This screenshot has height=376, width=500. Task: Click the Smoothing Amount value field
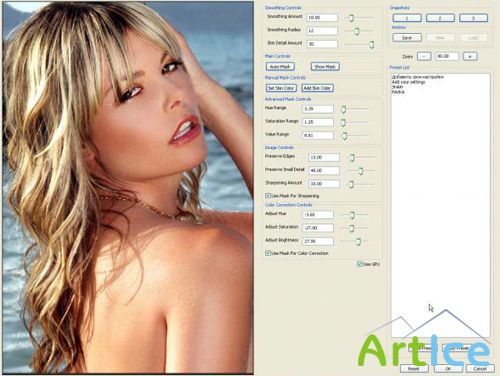pyautogui.click(x=322, y=18)
